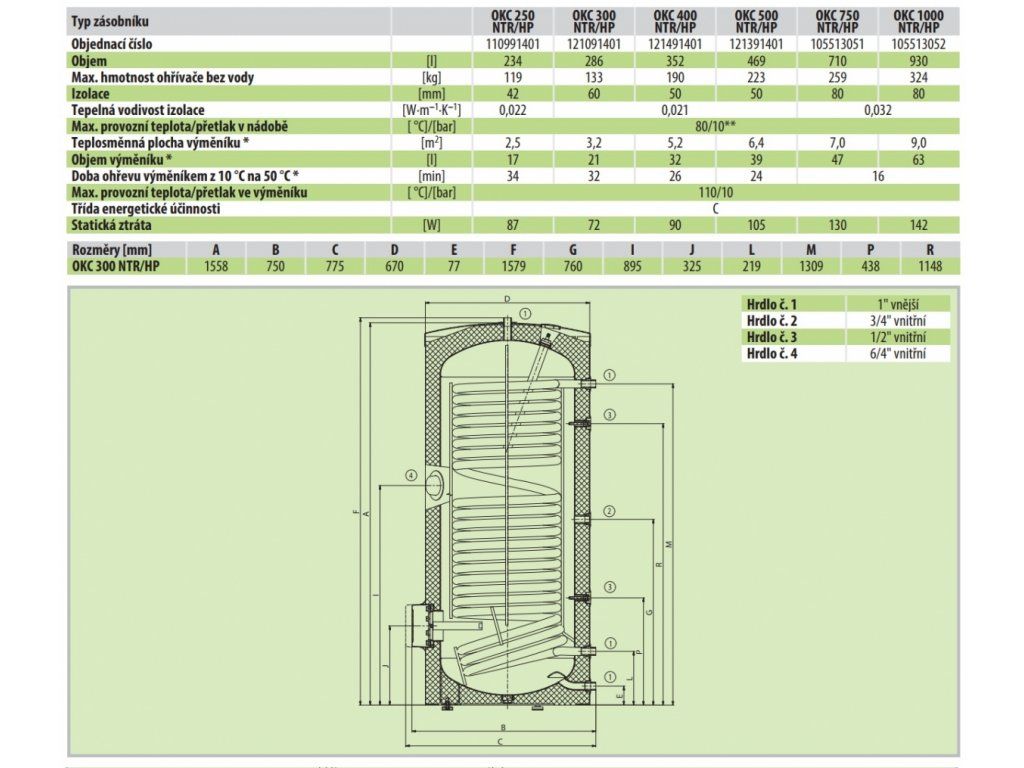Click the static loss value 87

(513, 225)
